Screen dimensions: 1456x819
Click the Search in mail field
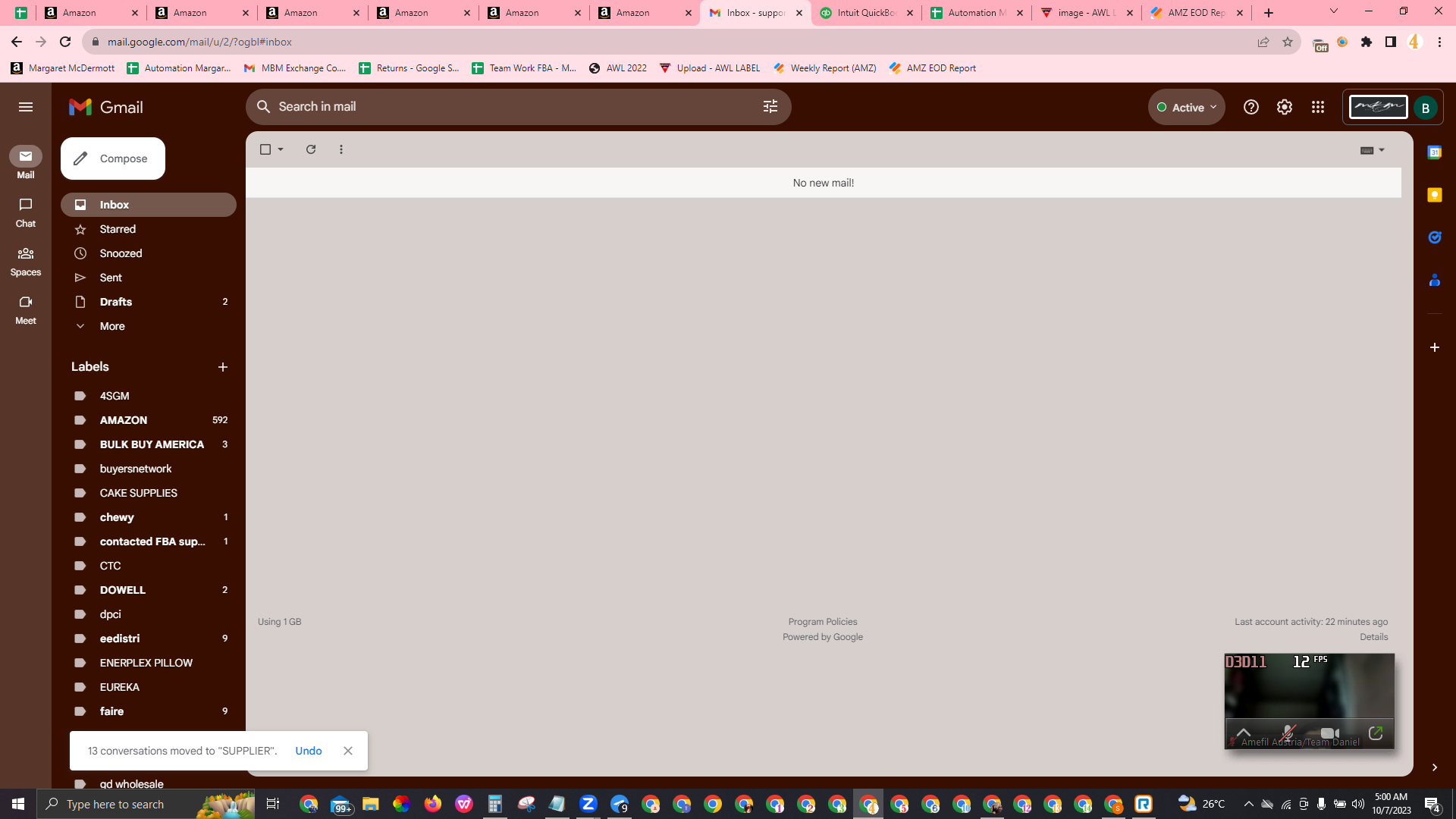click(519, 107)
